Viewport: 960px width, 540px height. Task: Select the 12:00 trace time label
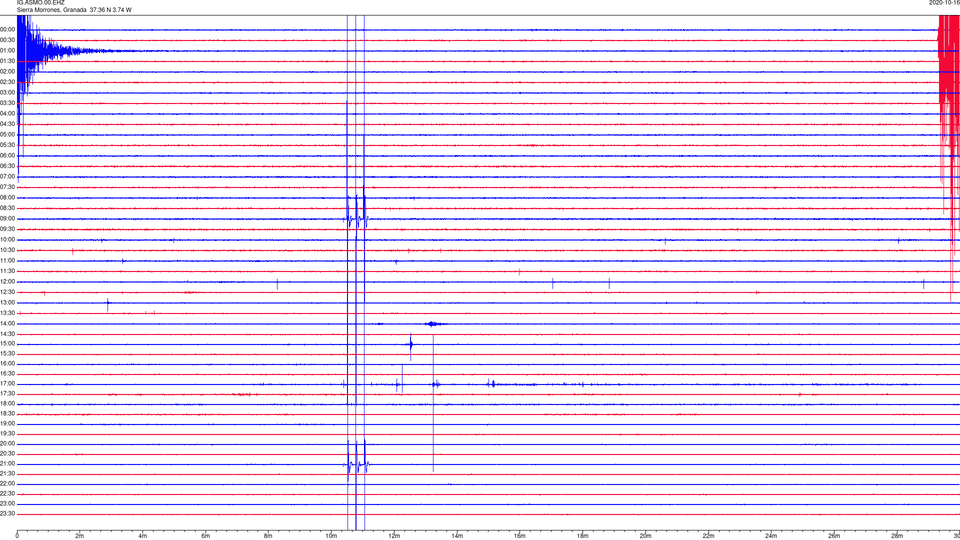pyautogui.click(x=8, y=282)
